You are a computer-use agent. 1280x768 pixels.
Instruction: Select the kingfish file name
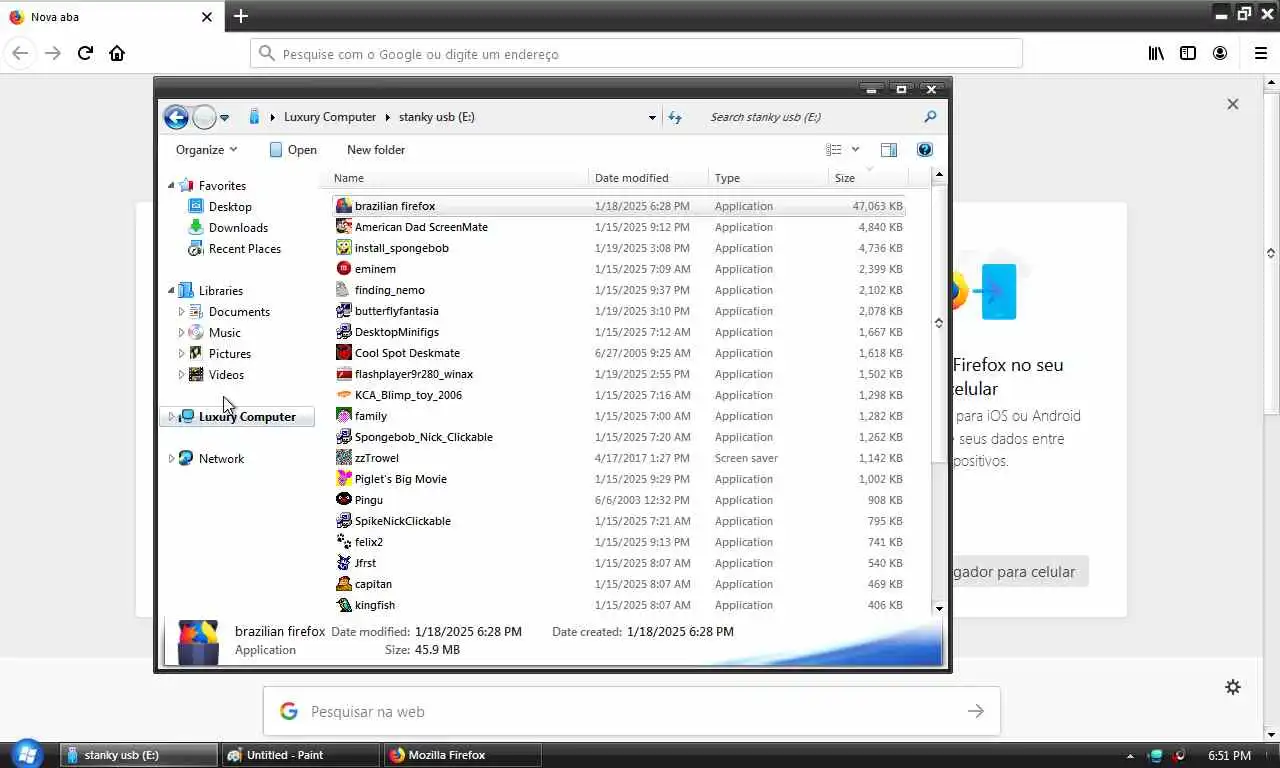pos(375,605)
